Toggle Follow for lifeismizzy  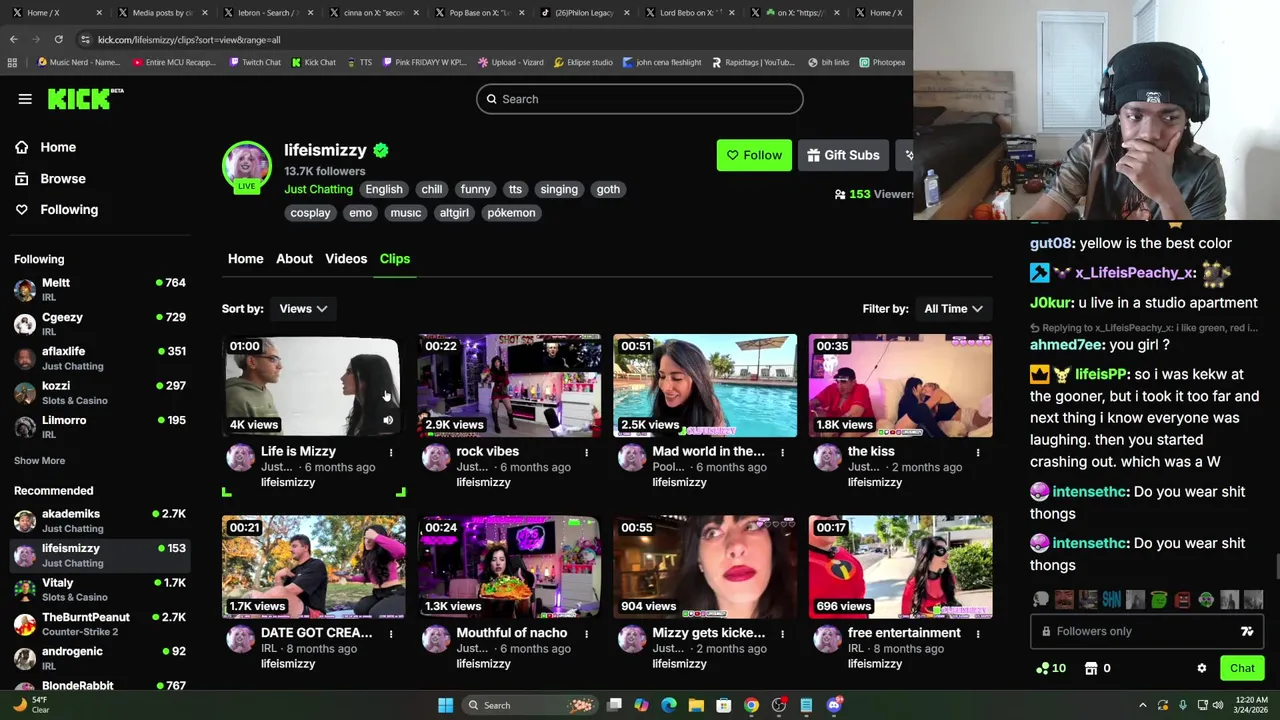tap(754, 155)
